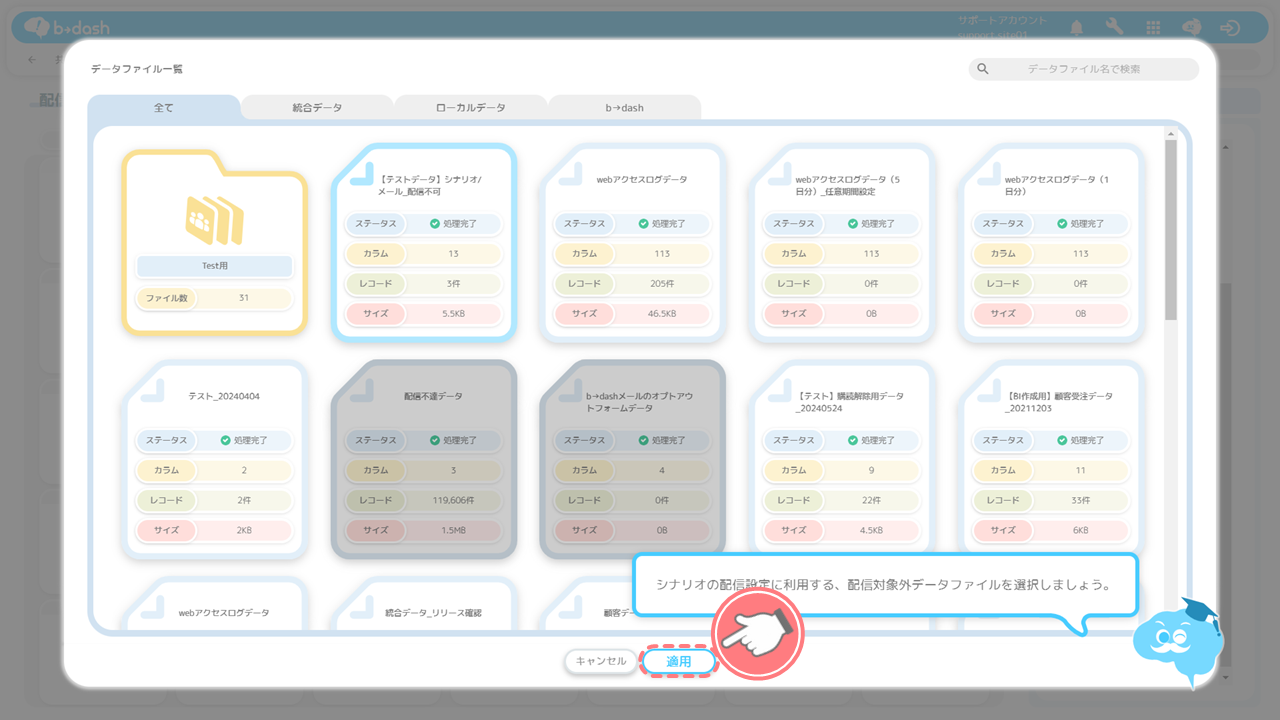The image size is (1280, 720).
Task: Click the back arrow below the b→dash logo
Action: 32,59
